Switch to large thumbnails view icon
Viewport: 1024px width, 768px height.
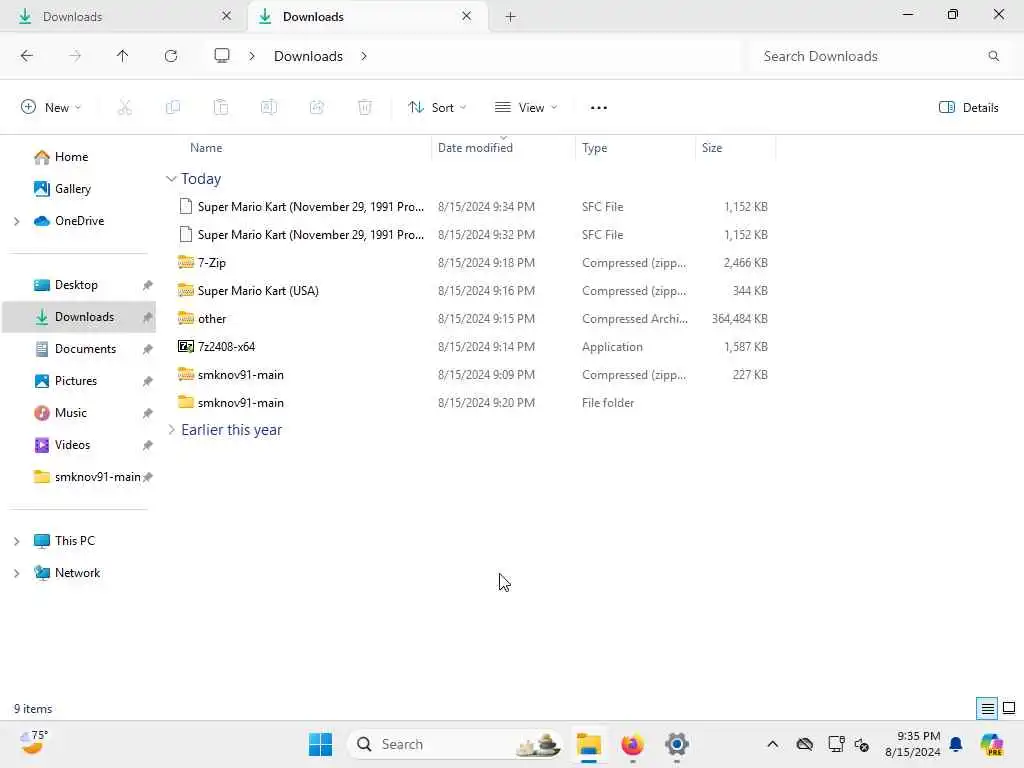(1009, 708)
